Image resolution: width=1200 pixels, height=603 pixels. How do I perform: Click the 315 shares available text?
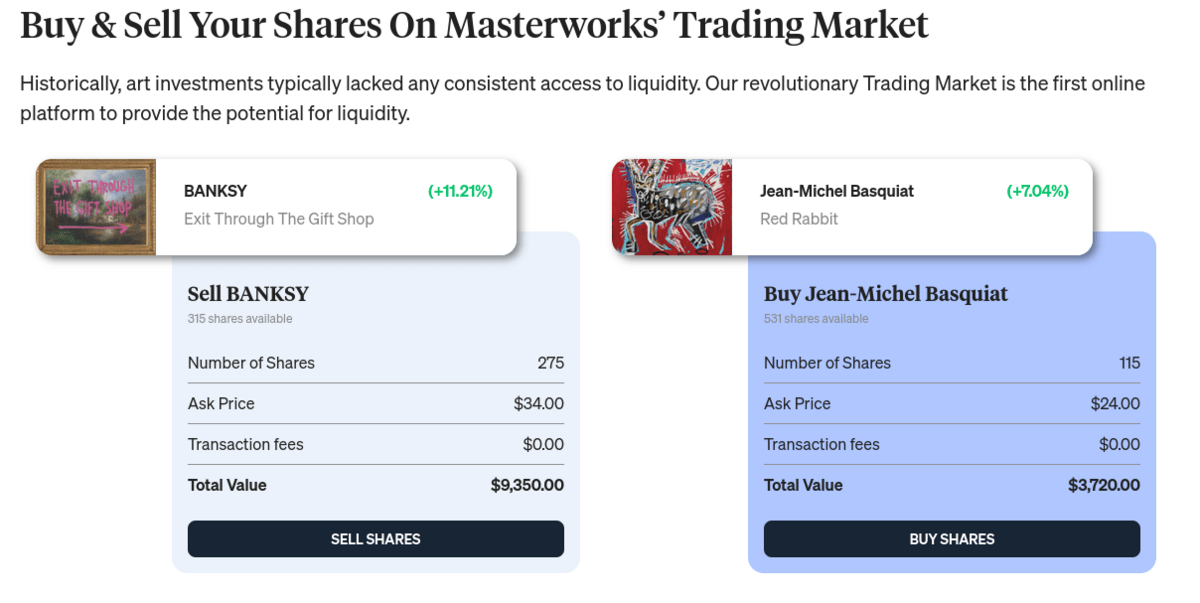coord(240,319)
